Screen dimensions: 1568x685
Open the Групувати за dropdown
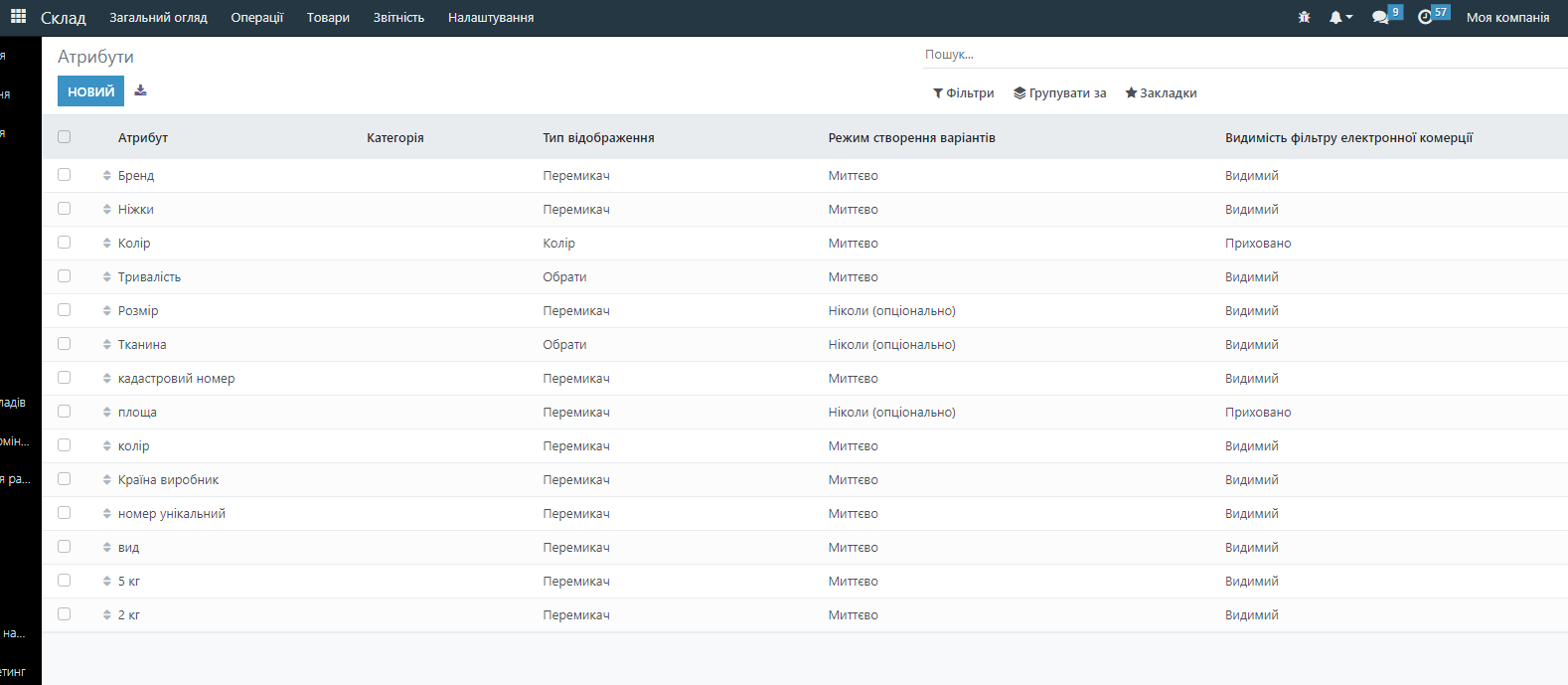coord(1059,92)
